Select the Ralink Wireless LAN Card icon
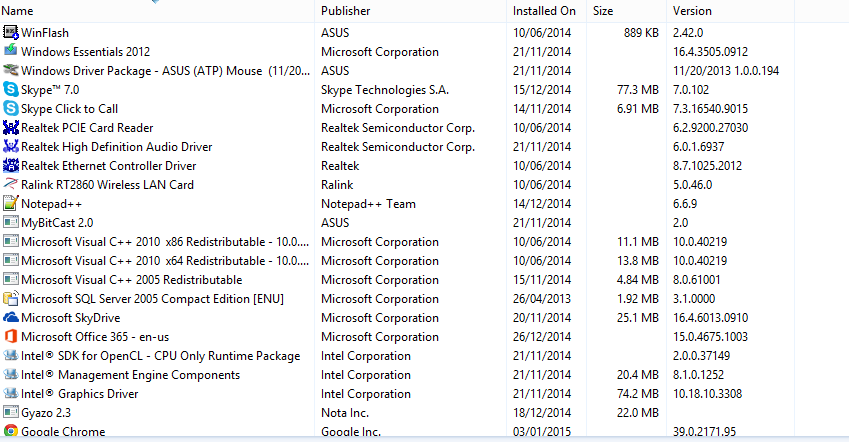This screenshot has width=849, height=442. tap(11, 185)
